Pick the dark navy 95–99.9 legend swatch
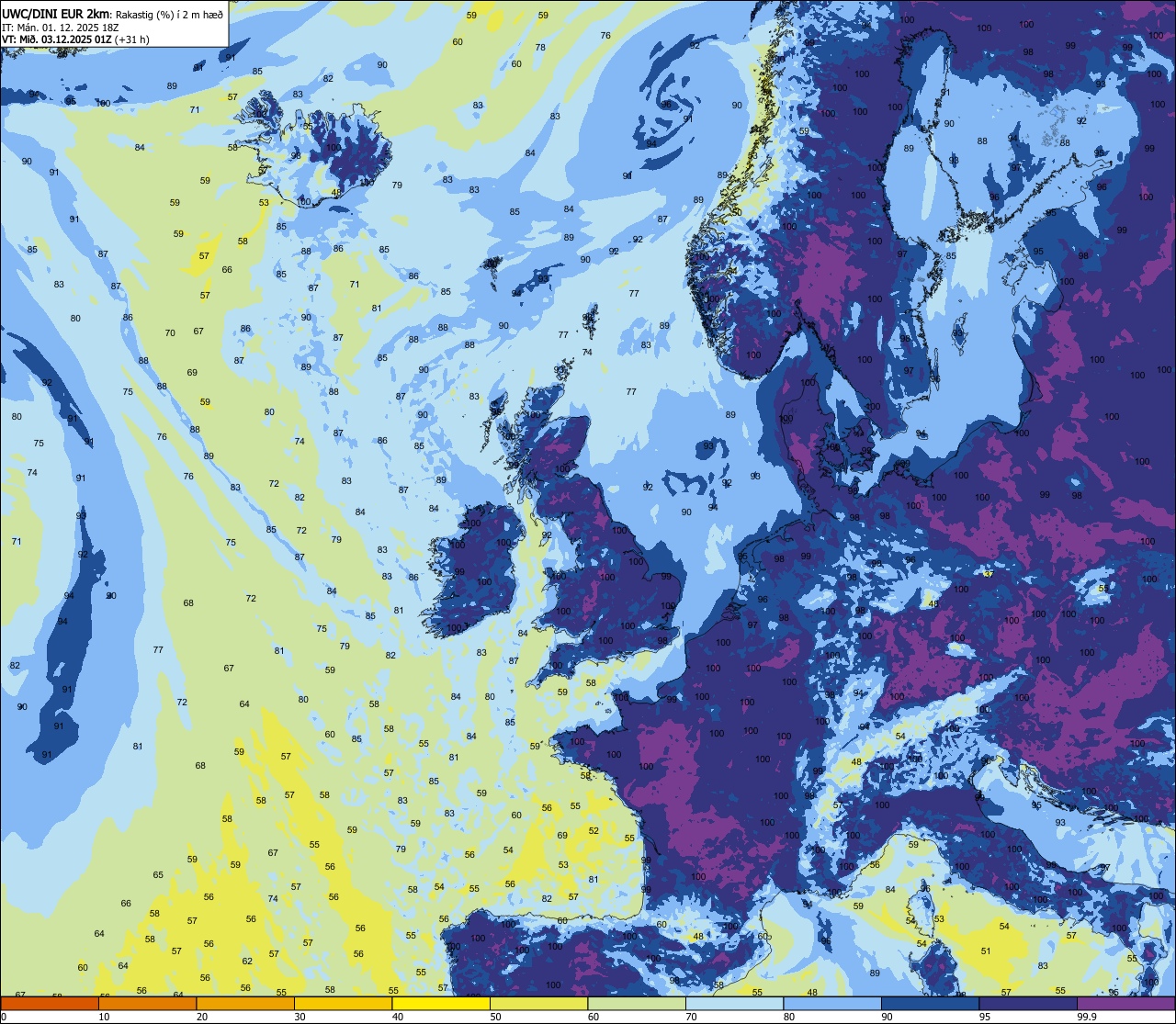Image resolution: width=1176 pixels, height=1024 pixels. 1028,1003
